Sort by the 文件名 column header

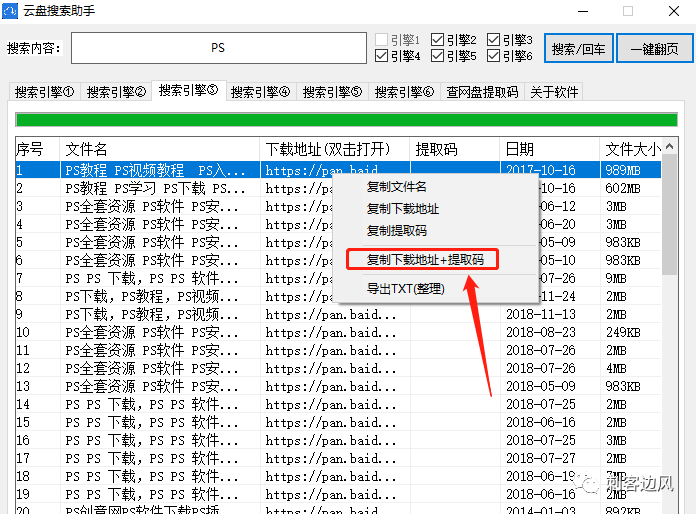160,149
